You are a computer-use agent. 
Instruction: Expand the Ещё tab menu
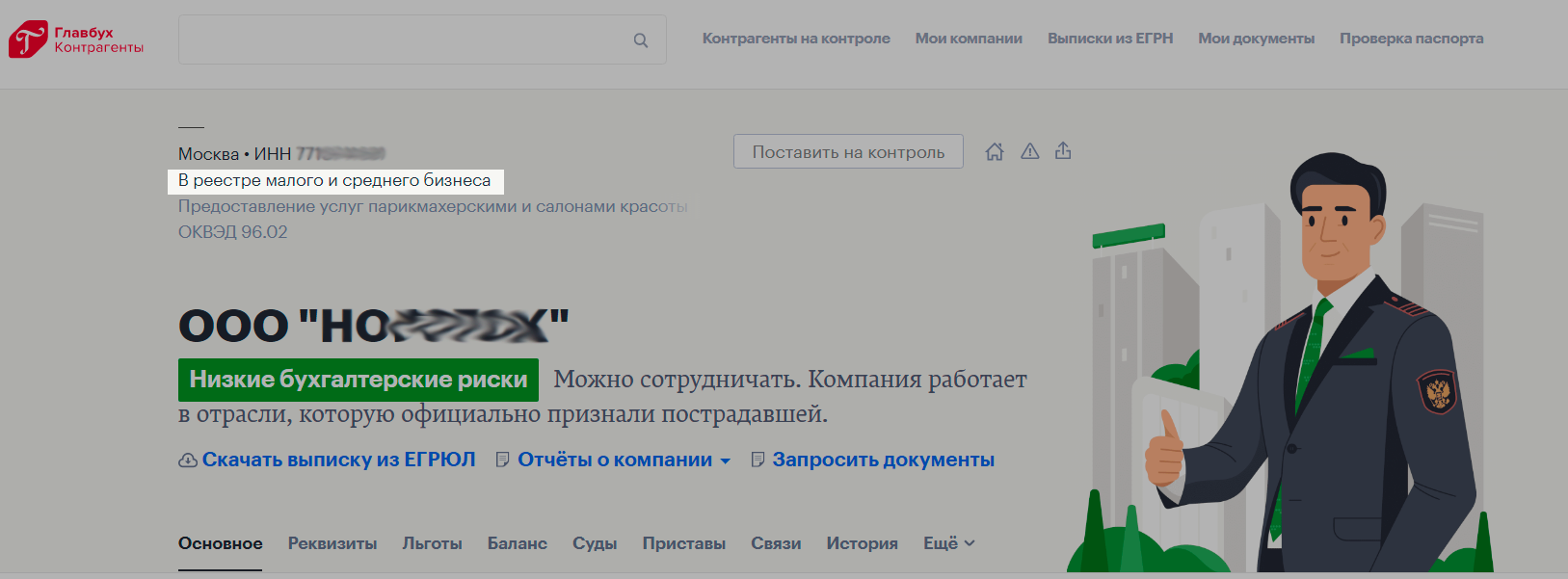tap(948, 543)
